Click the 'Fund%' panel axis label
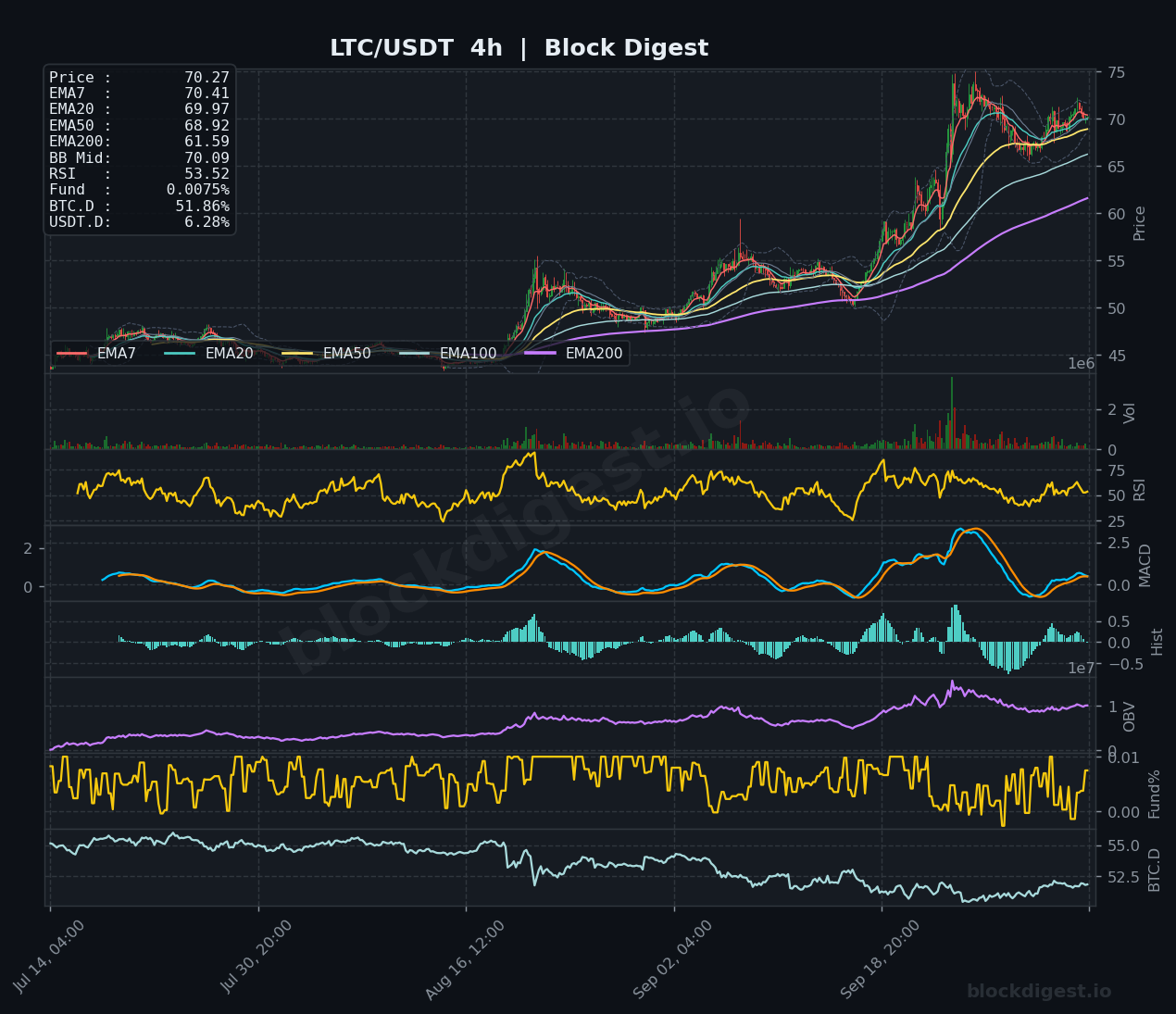The width and height of the screenshot is (1176, 1014). pyautogui.click(x=1155, y=794)
